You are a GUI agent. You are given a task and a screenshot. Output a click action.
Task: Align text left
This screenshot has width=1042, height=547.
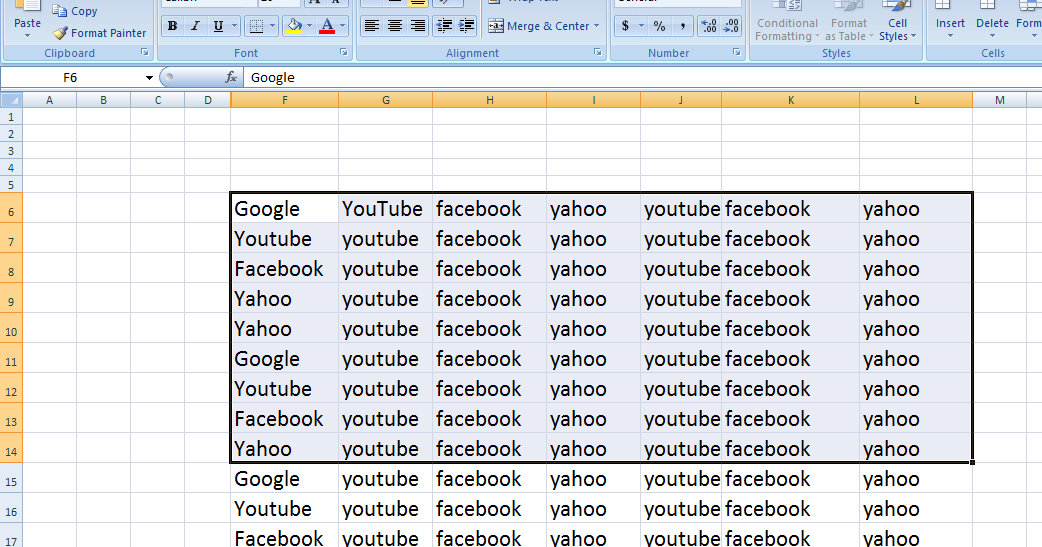(x=371, y=26)
